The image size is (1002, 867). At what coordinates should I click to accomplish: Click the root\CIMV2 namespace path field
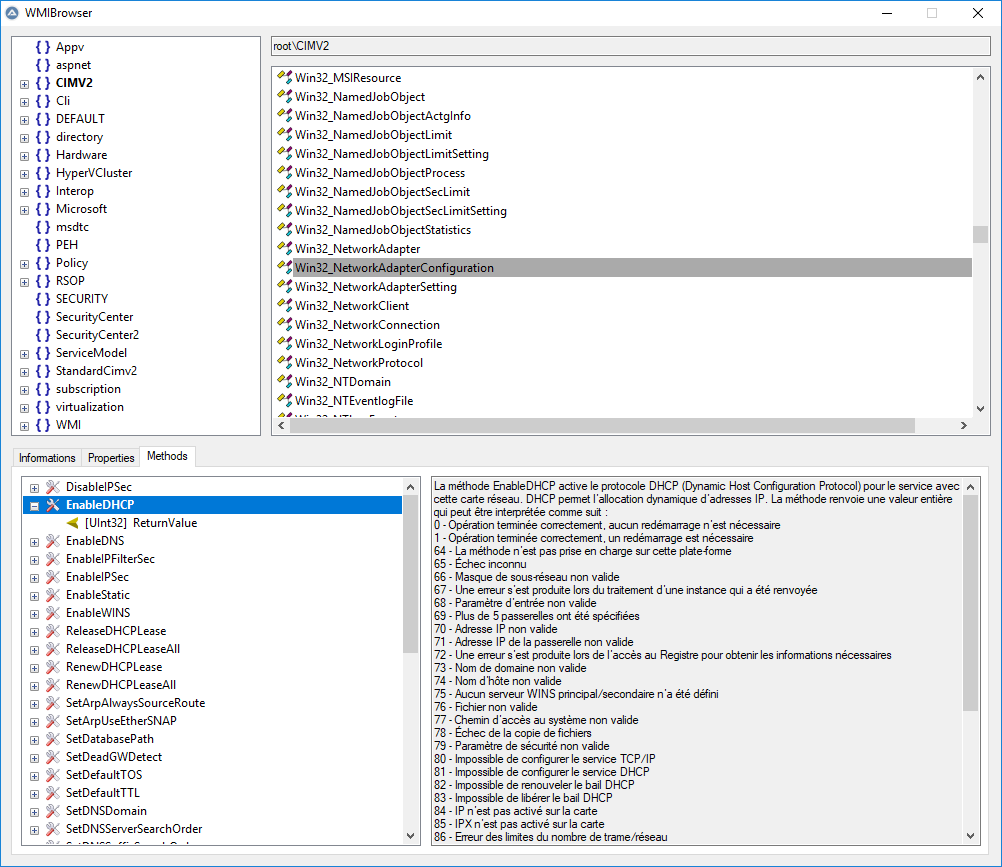(x=631, y=46)
